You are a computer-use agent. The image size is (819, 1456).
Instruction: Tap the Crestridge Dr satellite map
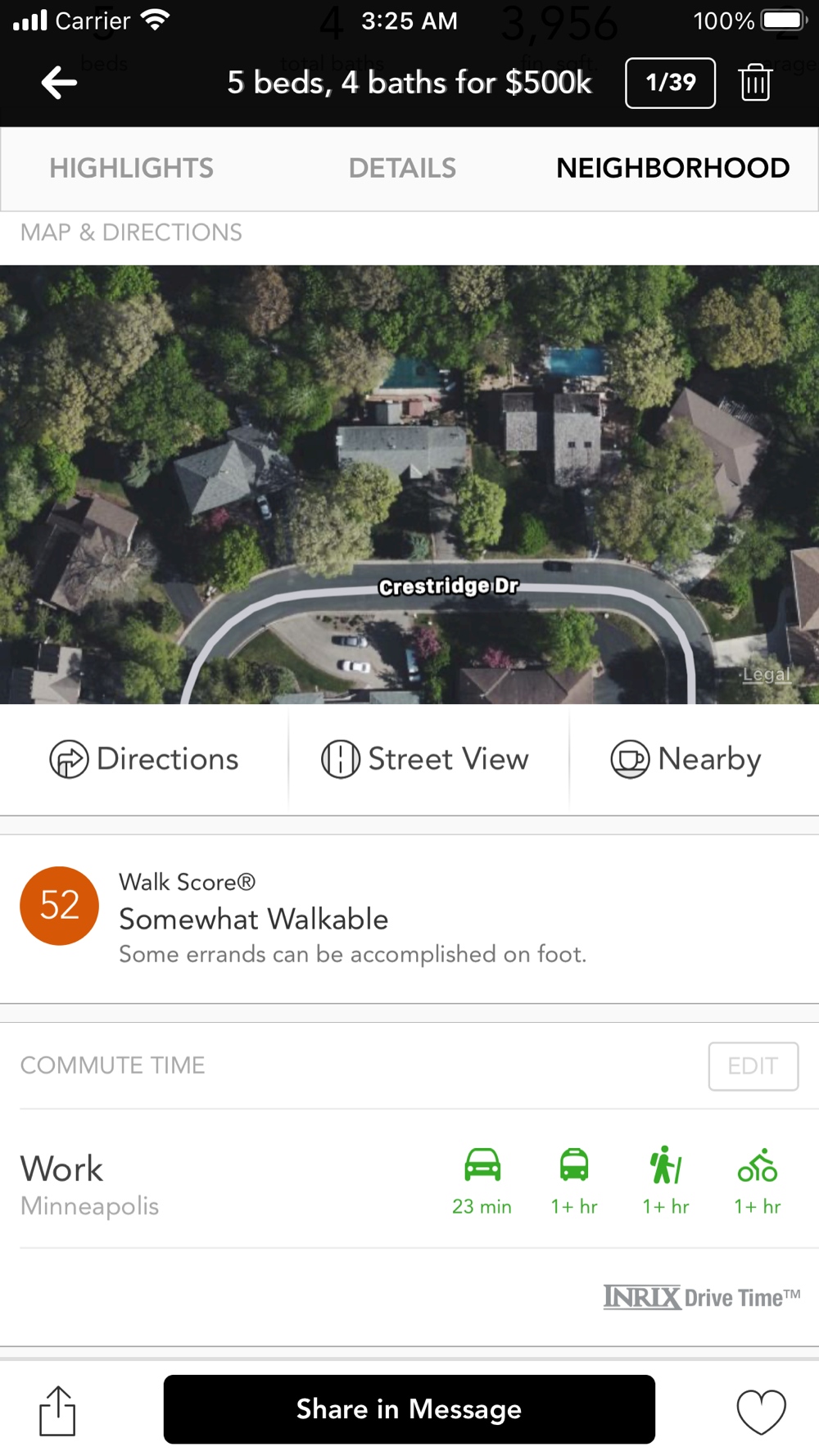(409, 484)
